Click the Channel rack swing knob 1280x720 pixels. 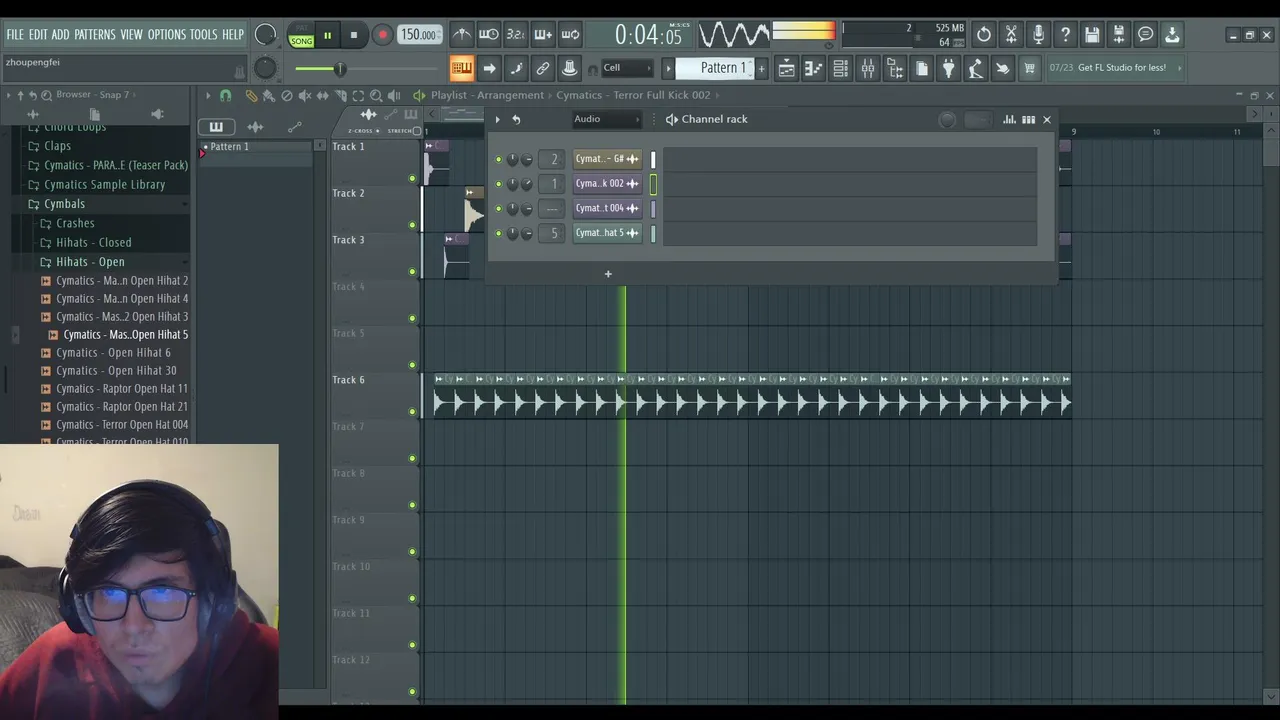click(948, 120)
